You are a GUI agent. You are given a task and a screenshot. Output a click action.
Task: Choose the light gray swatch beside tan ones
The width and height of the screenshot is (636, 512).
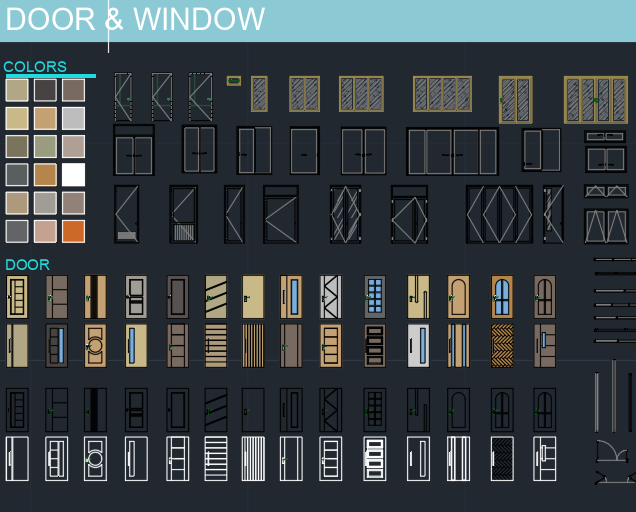point(73,118)
